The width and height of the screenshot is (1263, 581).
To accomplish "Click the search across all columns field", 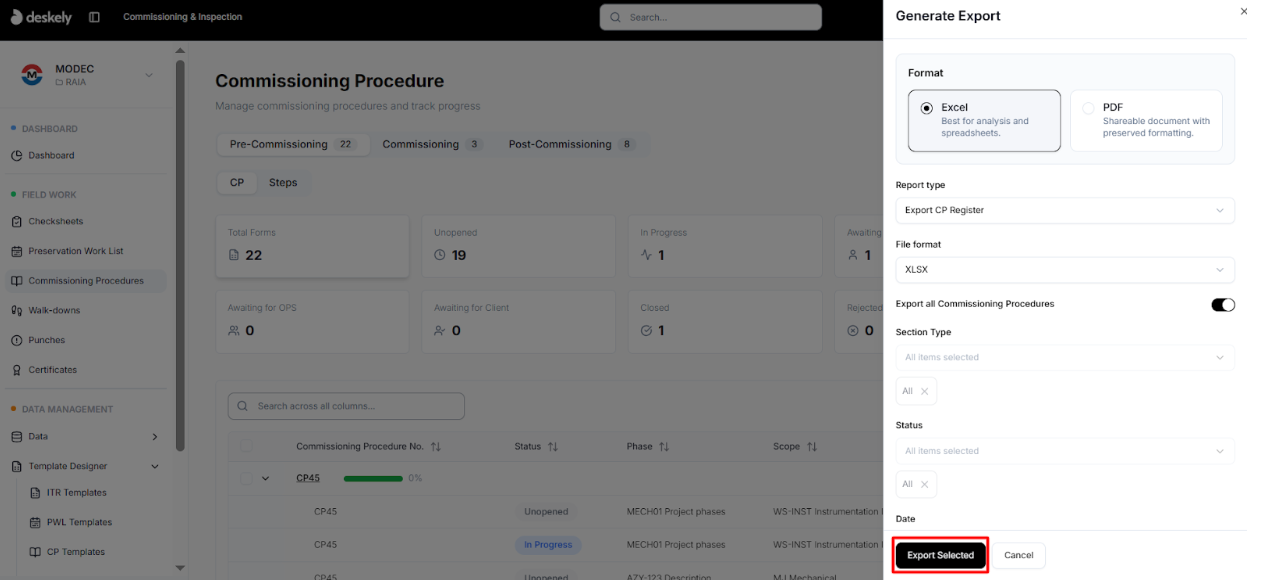I will click(346, 405).
